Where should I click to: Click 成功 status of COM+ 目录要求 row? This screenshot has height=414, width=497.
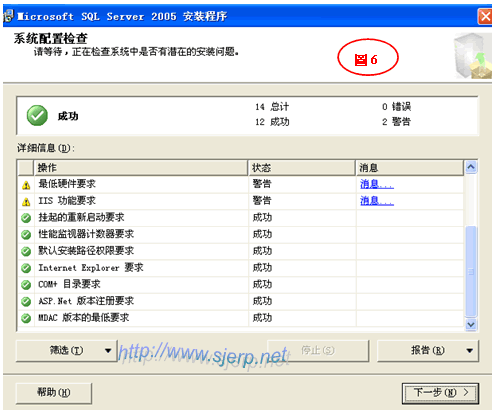pos(262,284)
